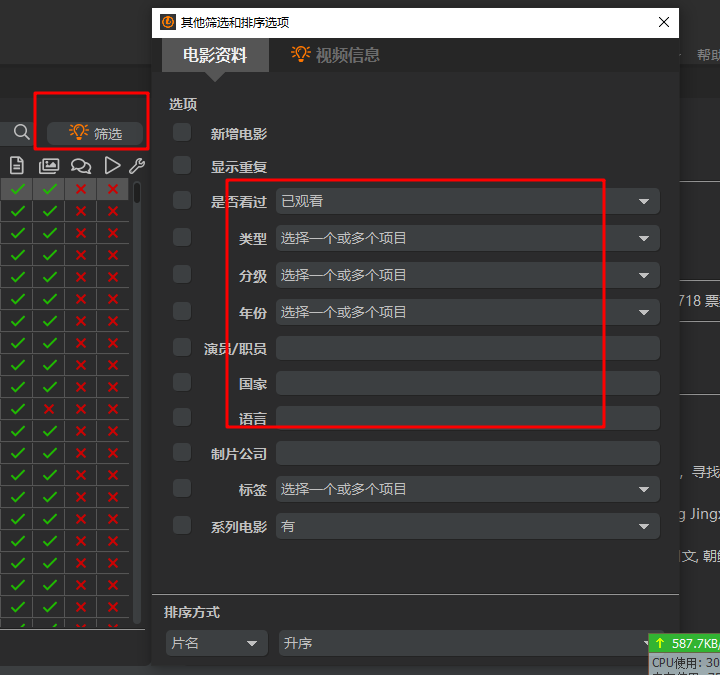This screenshot has width=720, height=675.
Task: Enable the 新增电影 checkbox
Action: click(182, 133)
